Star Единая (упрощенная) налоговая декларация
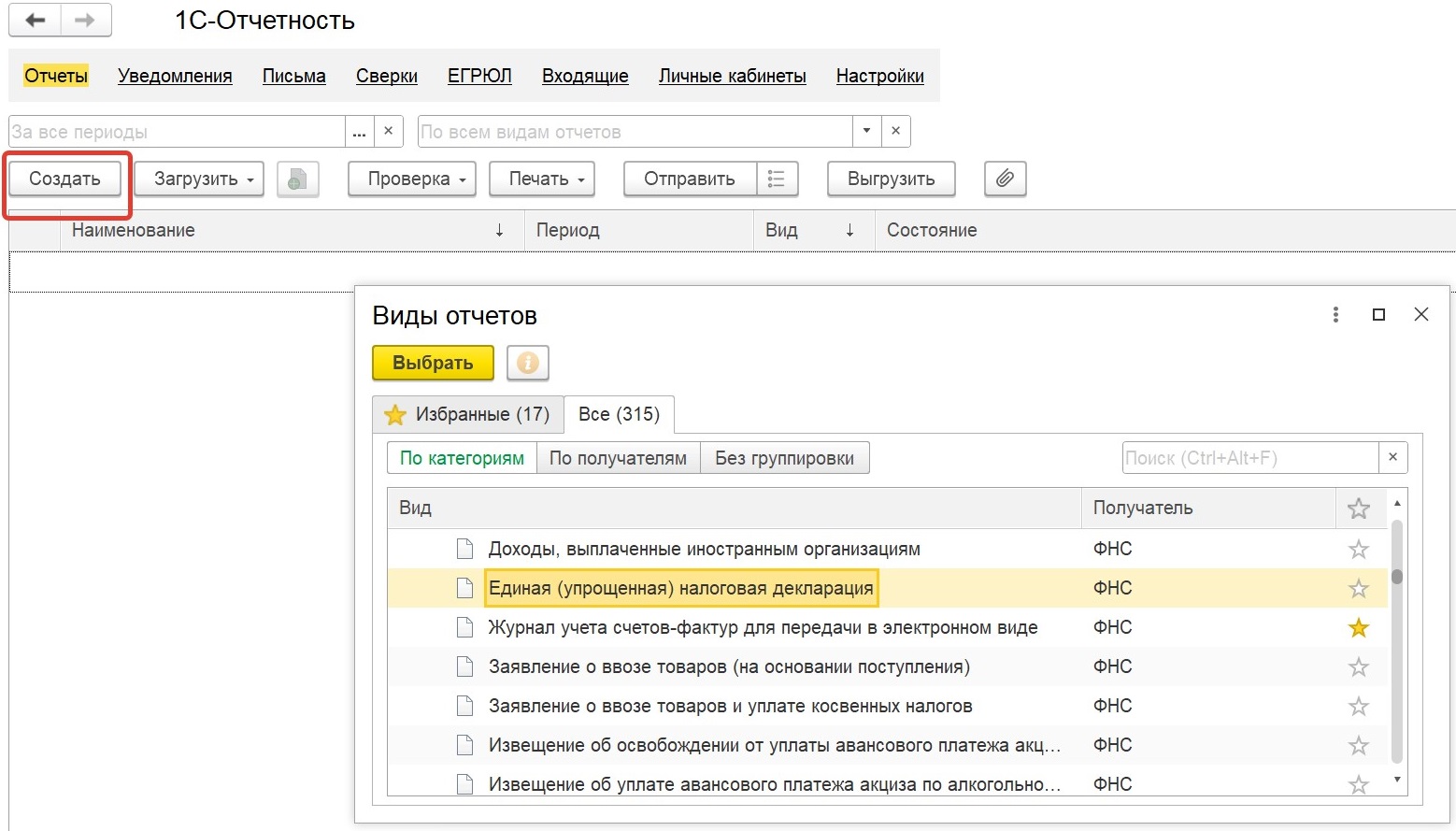The width and height of the screenshot is (1456, 831). pyautogui.click(x=1359, y=589)
